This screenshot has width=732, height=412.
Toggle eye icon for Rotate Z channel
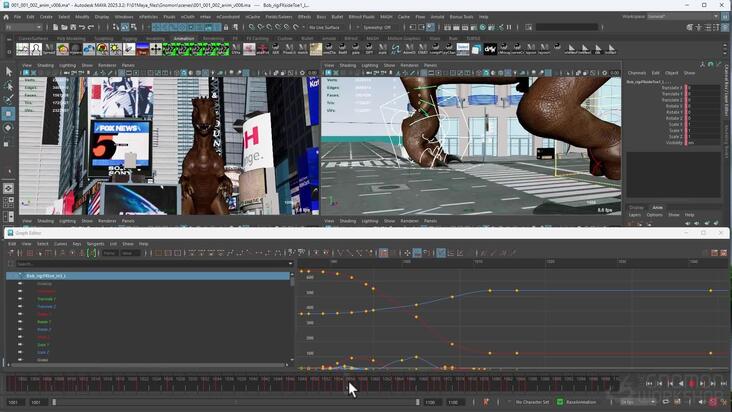pos(20,329)
